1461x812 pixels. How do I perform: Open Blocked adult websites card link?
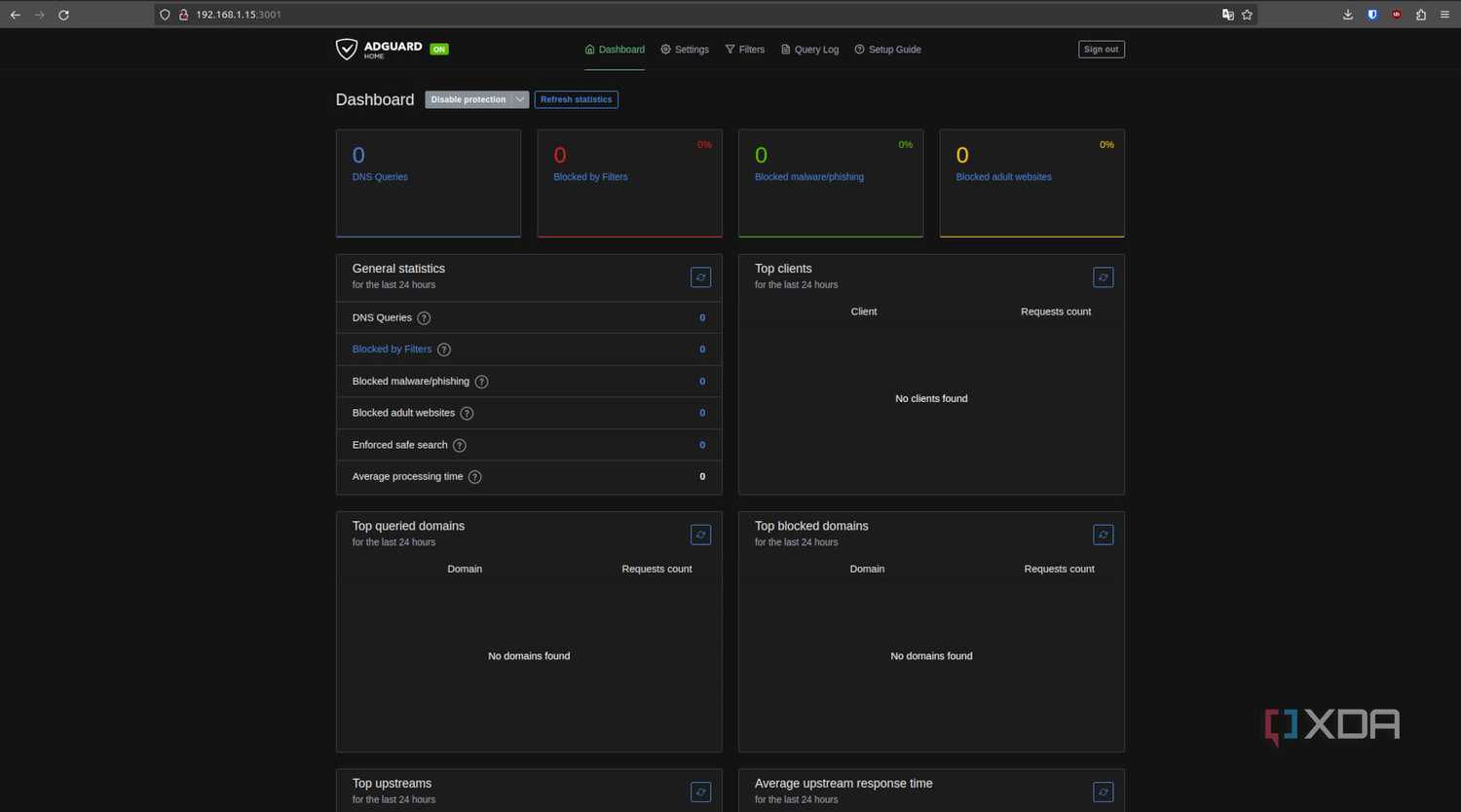pyautogui.click(x=1004, y=177)
